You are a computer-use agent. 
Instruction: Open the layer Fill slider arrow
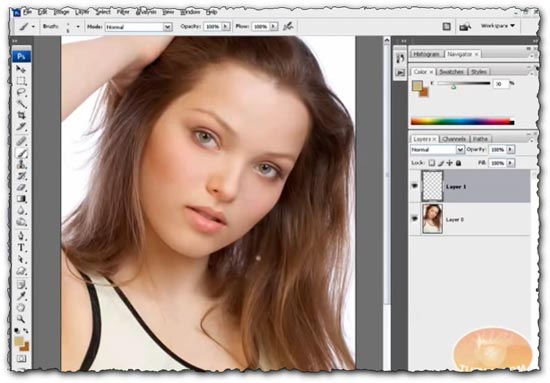pyautogui.click(x=510, y=163)
